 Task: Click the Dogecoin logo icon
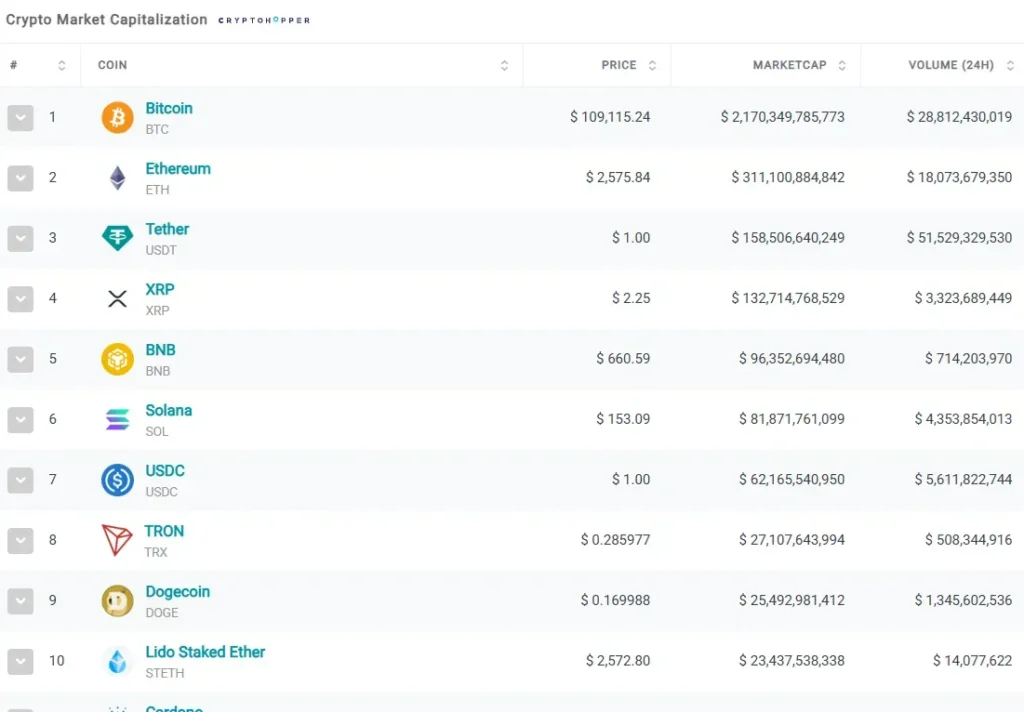click(117, 600)
